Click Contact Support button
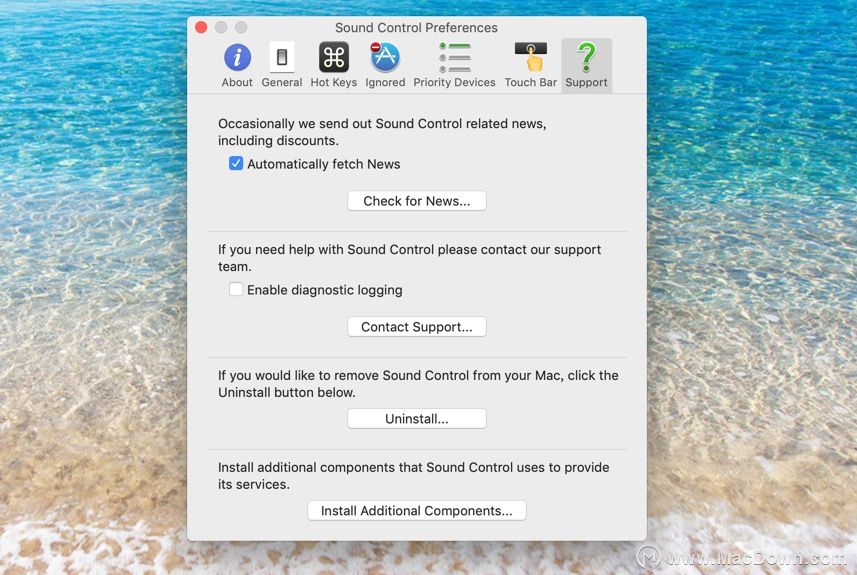 (x=416, y=327)
